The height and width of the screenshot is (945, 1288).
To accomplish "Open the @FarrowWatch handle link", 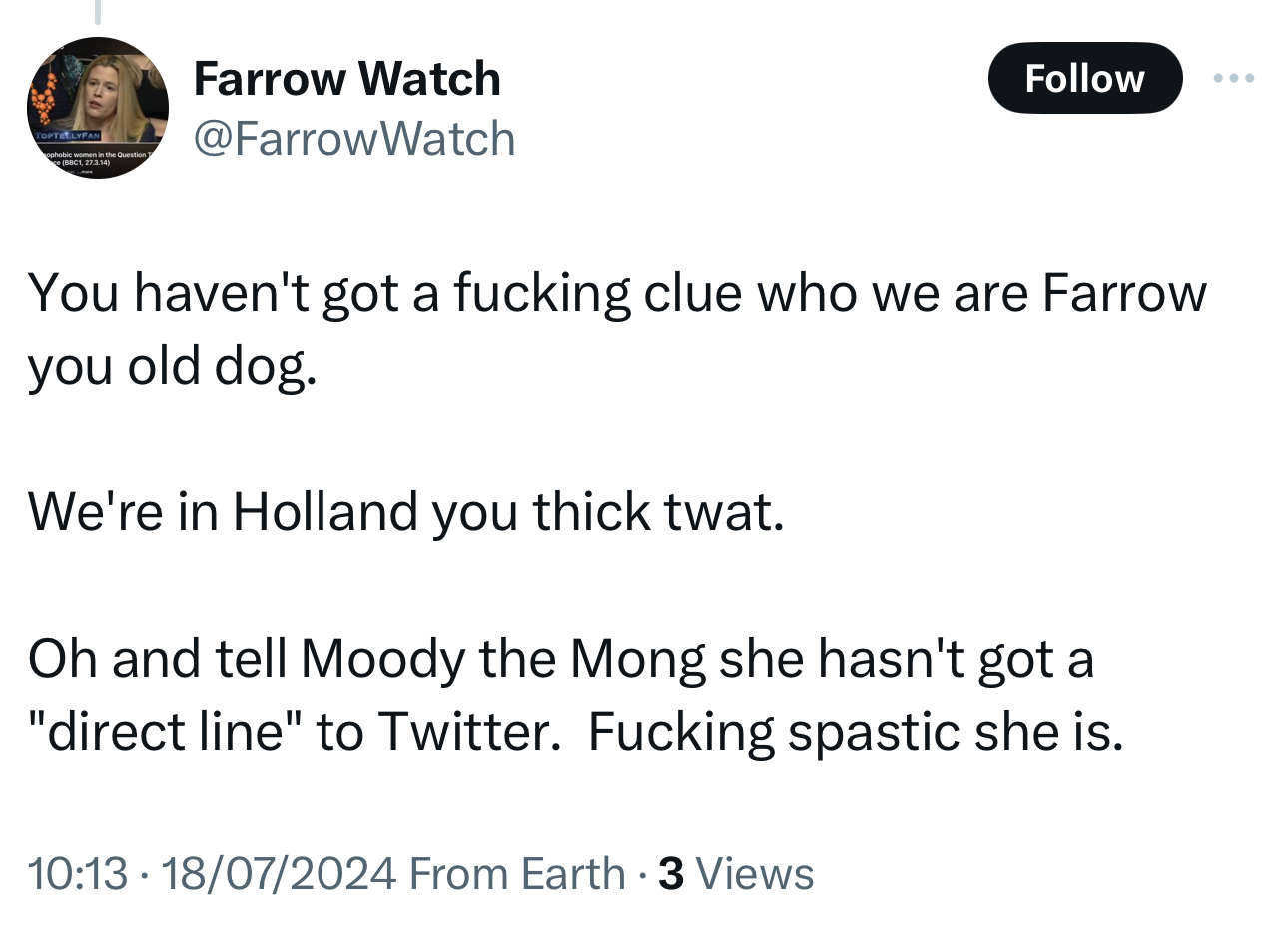I will [x=354, y=139].
